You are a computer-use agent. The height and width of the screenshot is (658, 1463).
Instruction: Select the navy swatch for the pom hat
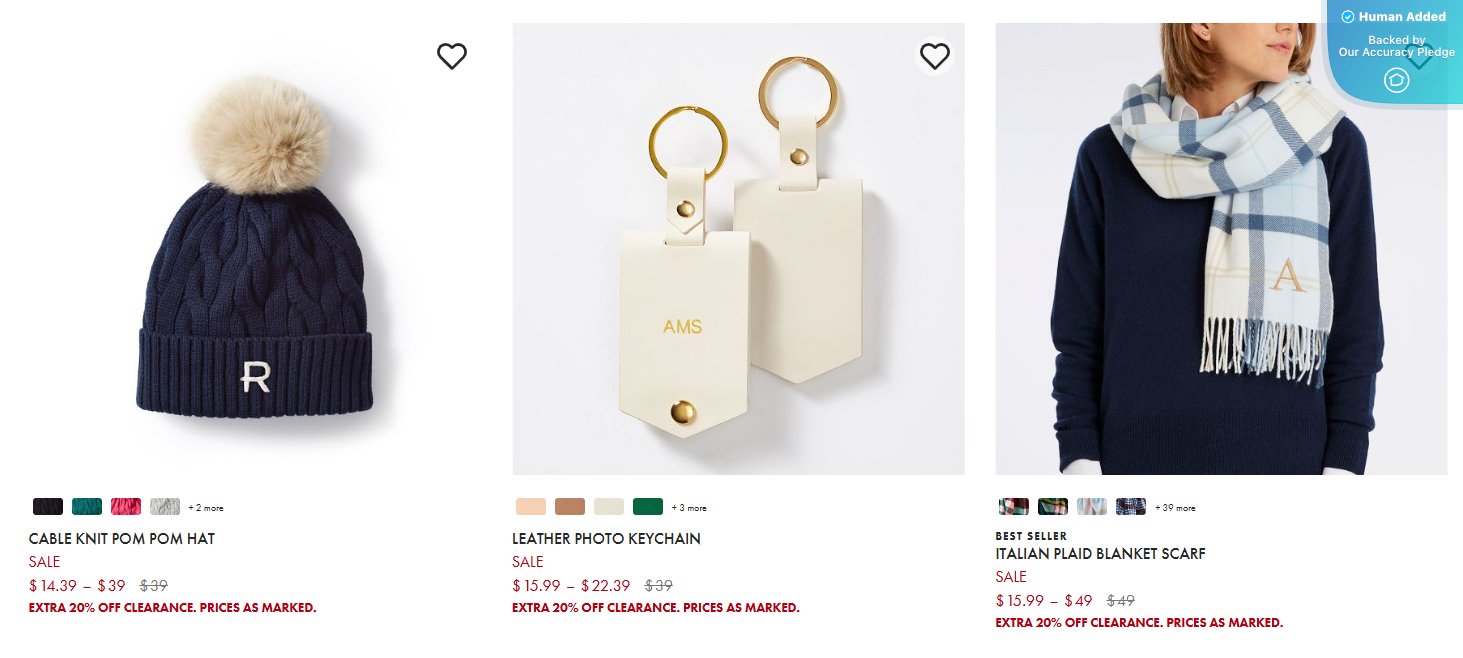click(x=48, y=507)
